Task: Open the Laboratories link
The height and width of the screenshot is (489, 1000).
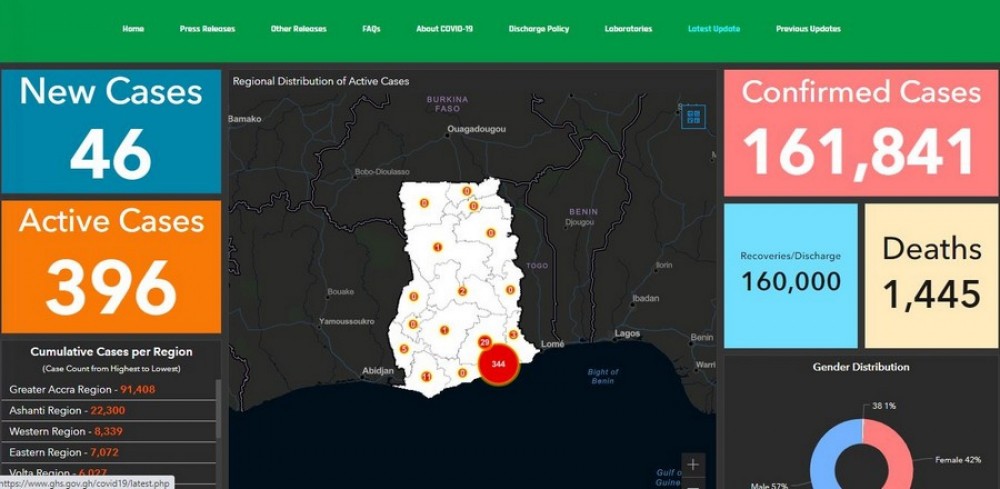Action: [x=628, y=29]
